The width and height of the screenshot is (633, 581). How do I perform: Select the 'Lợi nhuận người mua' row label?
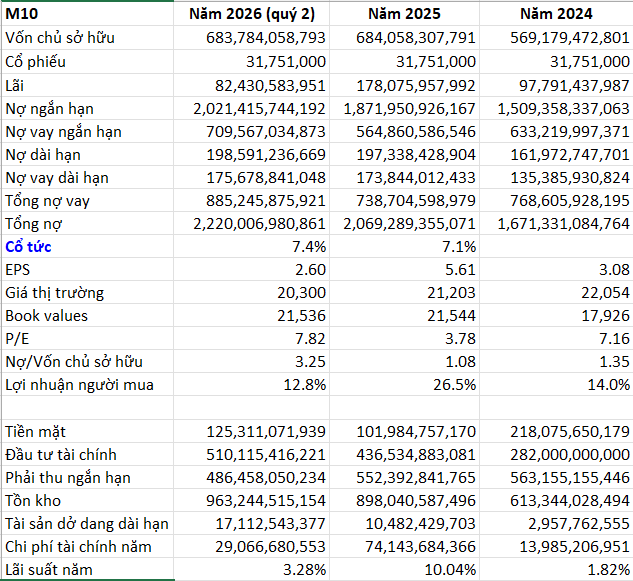88,385
